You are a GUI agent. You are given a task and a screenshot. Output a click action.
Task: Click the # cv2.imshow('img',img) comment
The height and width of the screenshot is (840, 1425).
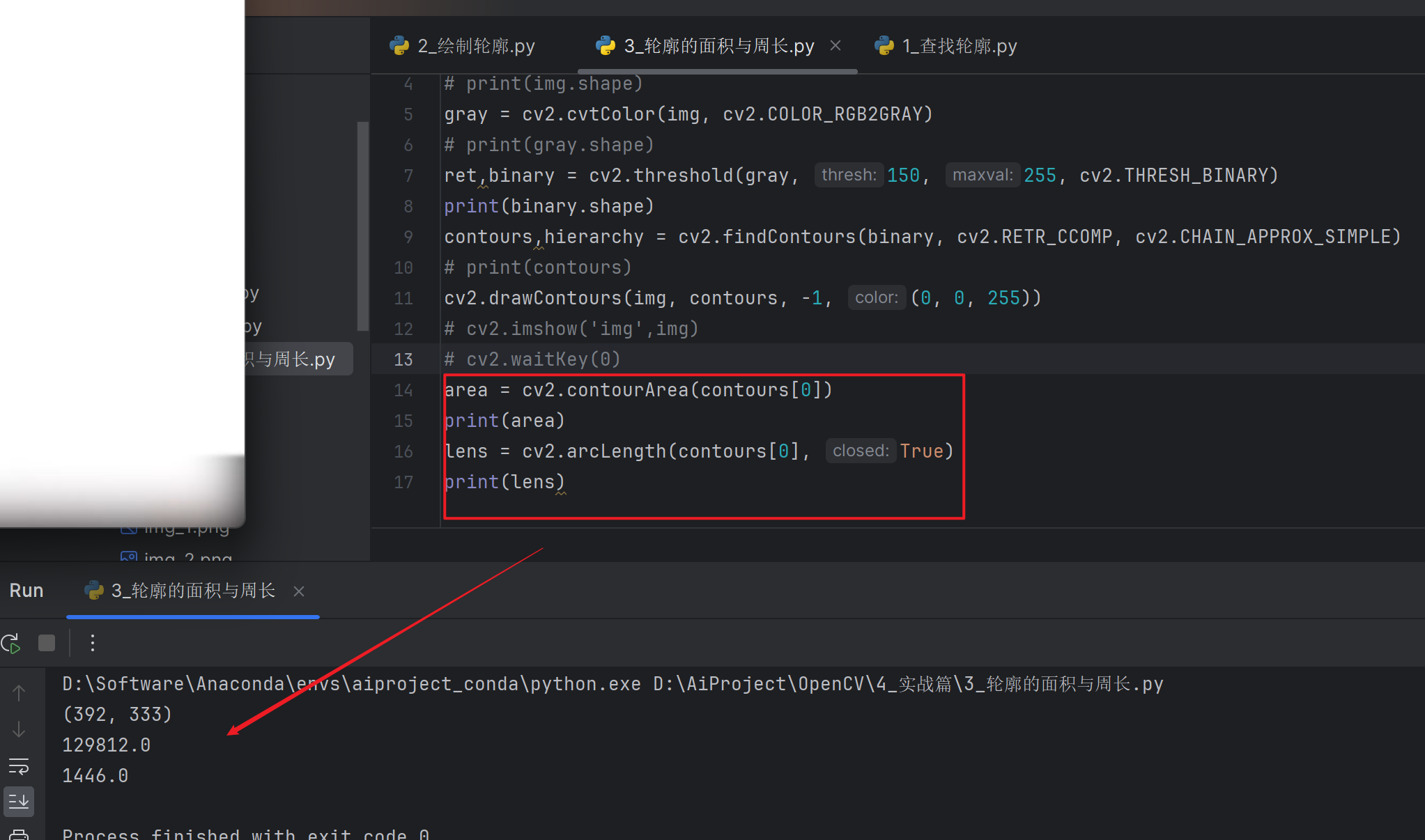571,329
